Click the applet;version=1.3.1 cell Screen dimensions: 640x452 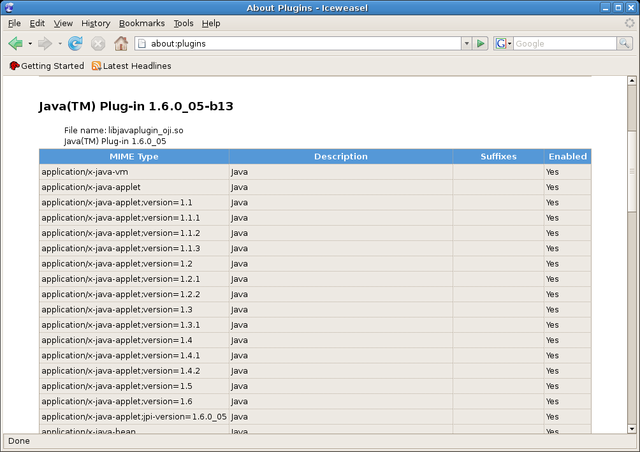[134, 325]
